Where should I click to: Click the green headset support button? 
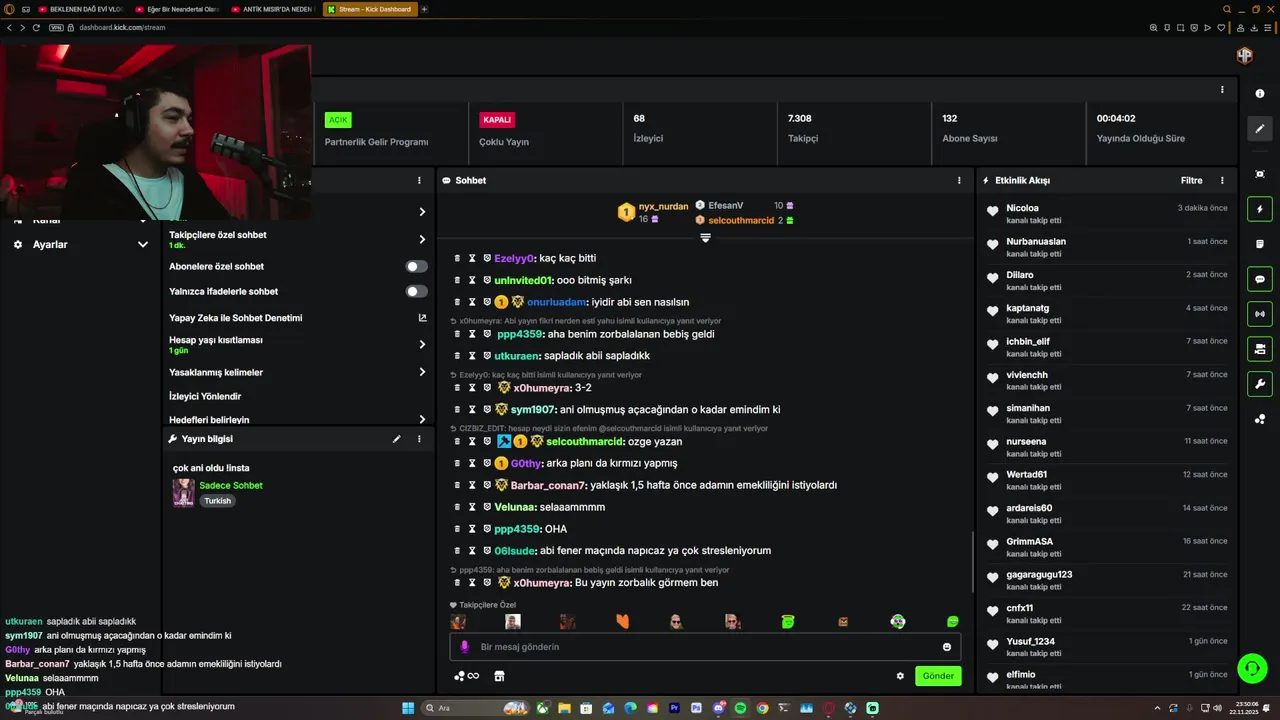(1251, 667)
